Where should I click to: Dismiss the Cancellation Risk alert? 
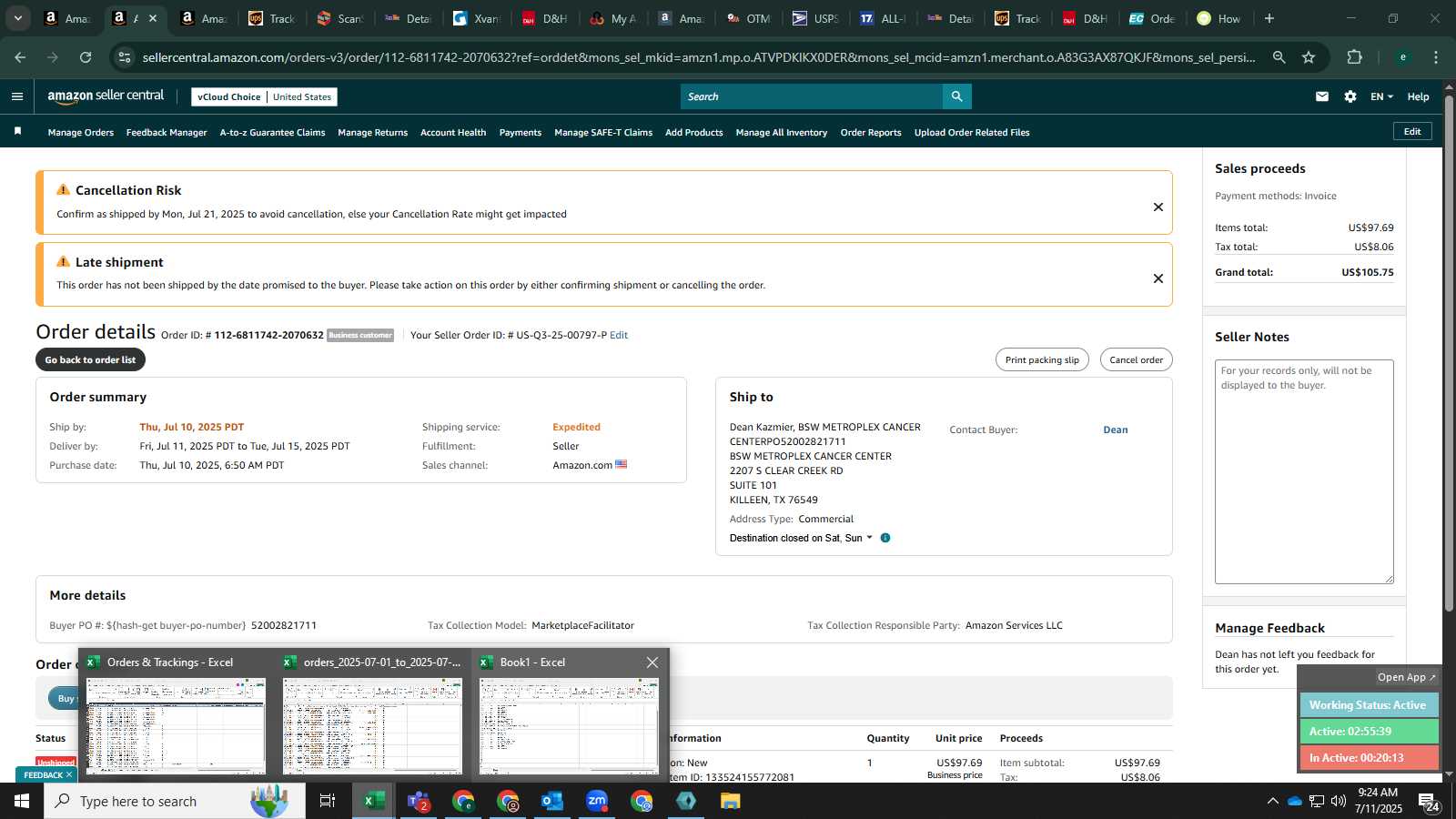coord(1158,207)
